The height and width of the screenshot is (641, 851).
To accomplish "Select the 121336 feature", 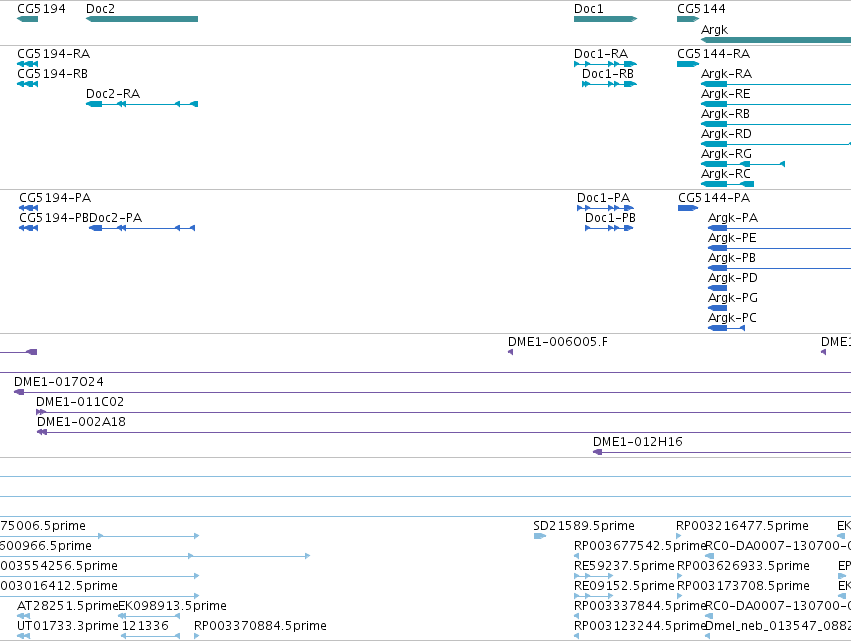I will (x=150, y=636).
